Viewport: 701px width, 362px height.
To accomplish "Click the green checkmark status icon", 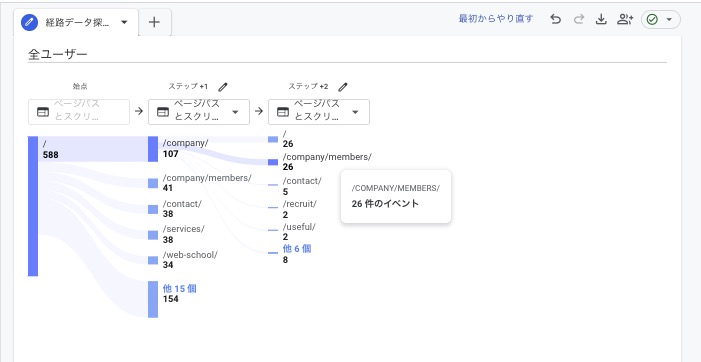I will pyautogui.click(x=652, y=20).
